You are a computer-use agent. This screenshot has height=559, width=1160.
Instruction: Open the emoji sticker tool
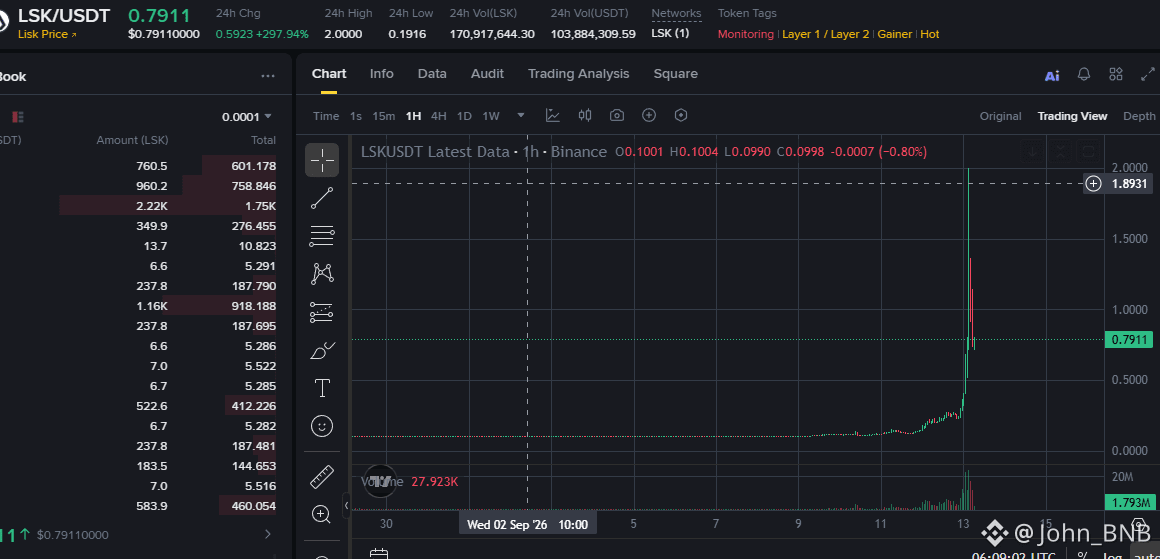[x=322, y=426]
